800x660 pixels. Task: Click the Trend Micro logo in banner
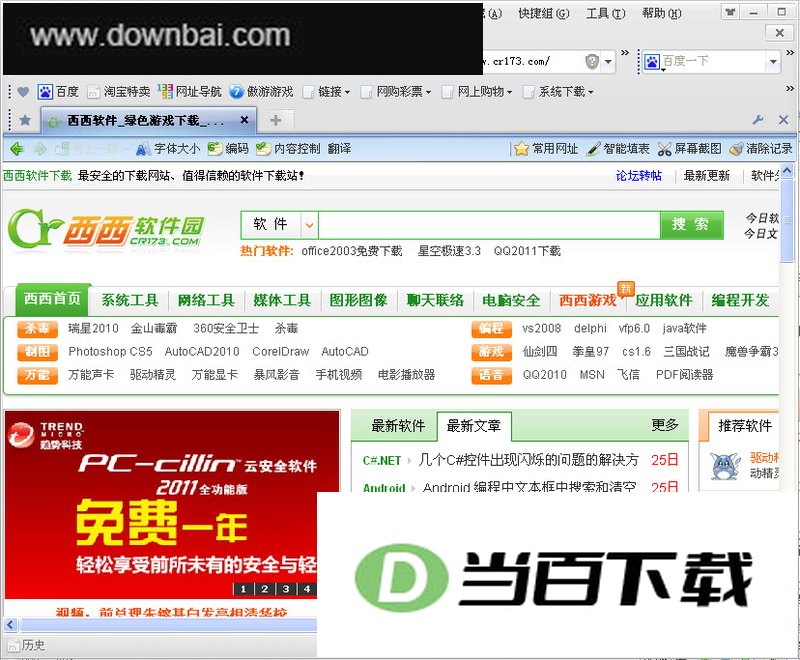coord(46,435)
